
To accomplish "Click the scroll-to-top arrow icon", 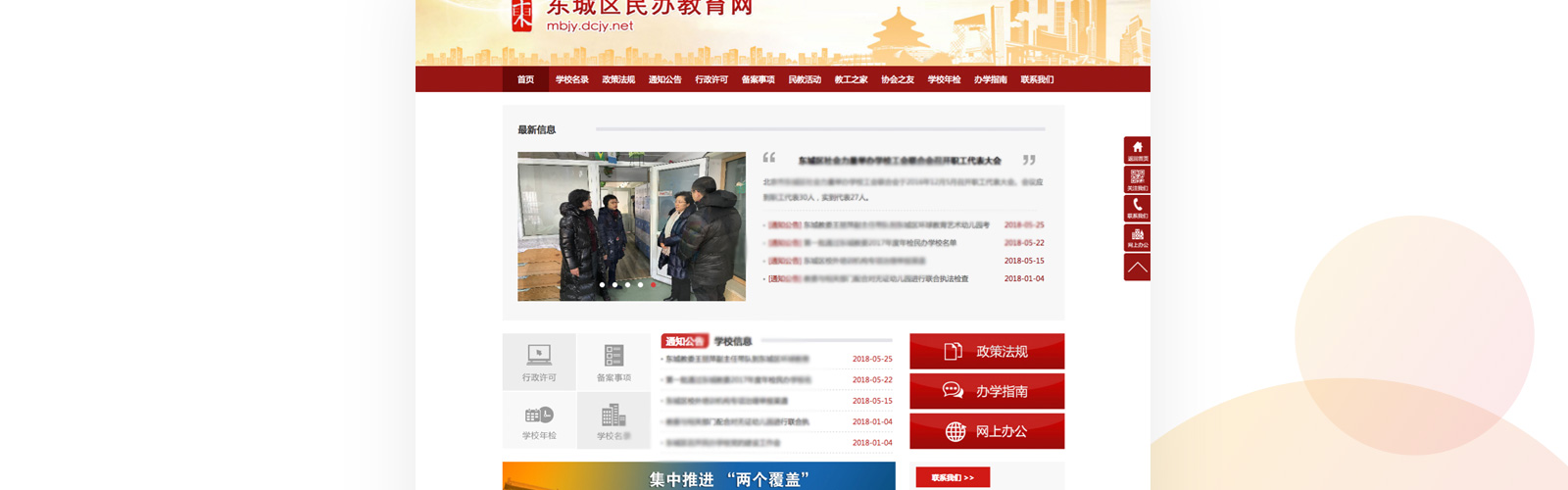I will pos(1137,268).
